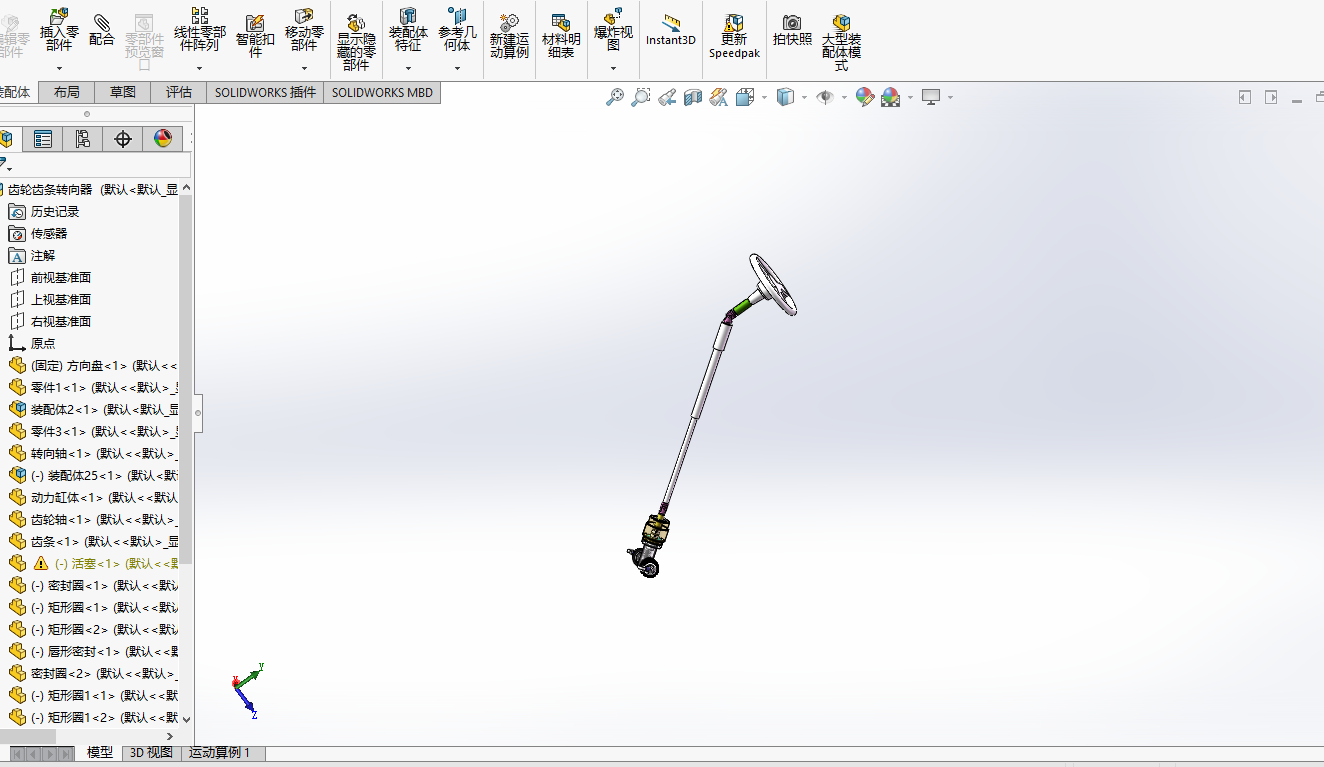This screenshot has width=1324, height=767.
Task: Open the Appearances colored ball panel tab
Action: coord(165,138)
